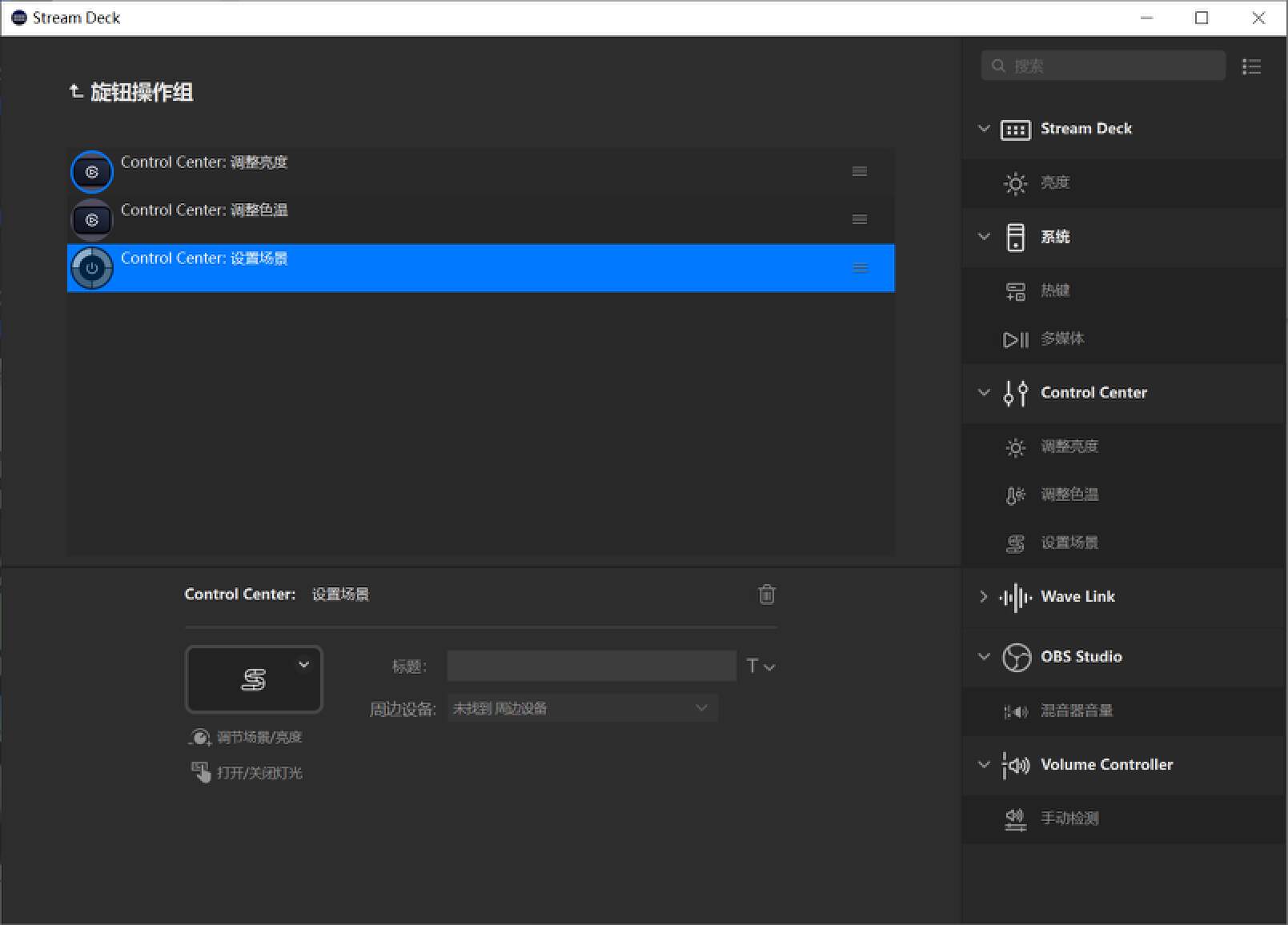Collapse the Control Center category
This screenshot has height=925, width=1288.
point(983,392)
